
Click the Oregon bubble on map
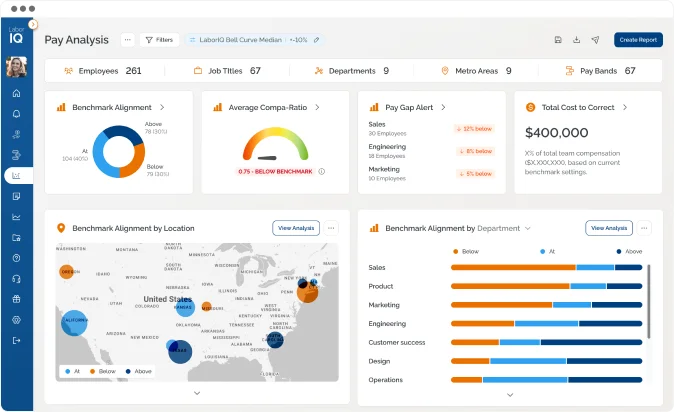coord(66,272)
